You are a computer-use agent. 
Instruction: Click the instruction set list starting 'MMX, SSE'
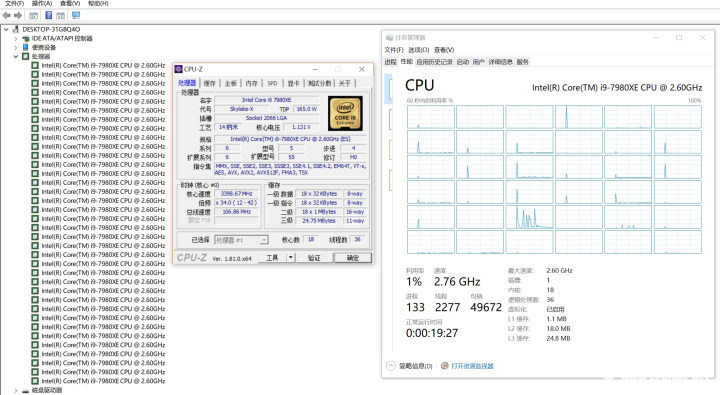coord(291,169)
